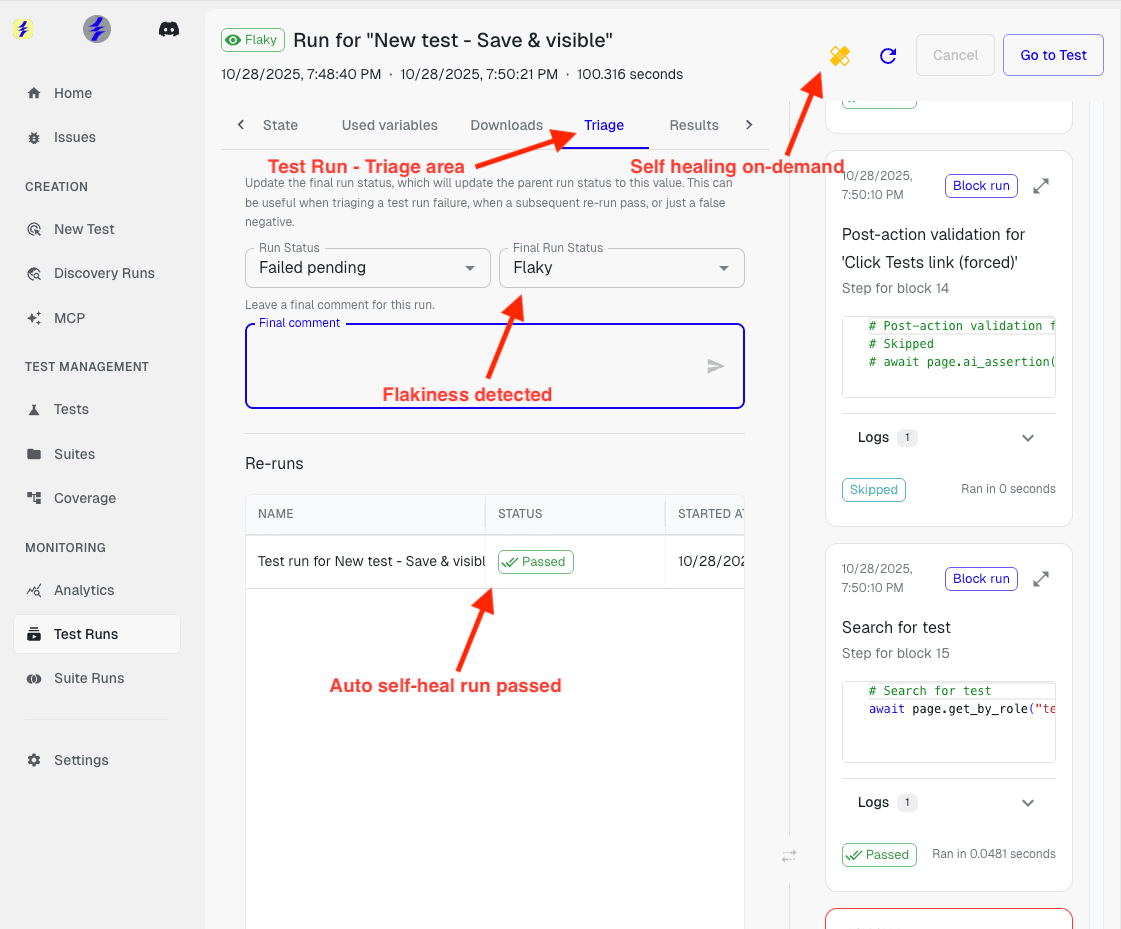
Task: Open the Run Status dropdown
Action: [x=367, y=268]
